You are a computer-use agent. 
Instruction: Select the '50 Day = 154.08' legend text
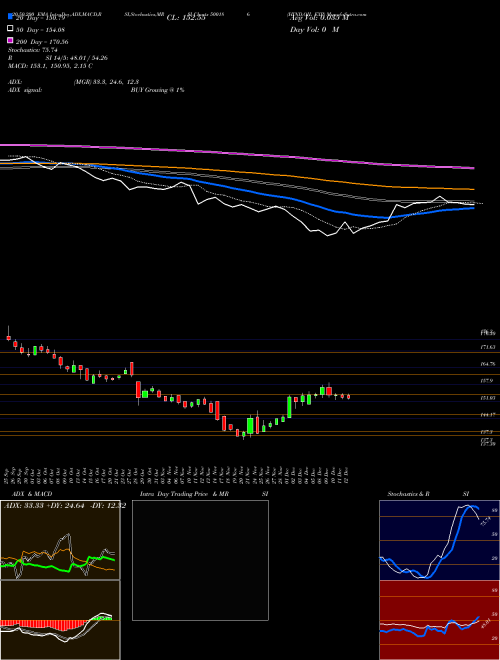pyautogui.click(x=40, y=29)
